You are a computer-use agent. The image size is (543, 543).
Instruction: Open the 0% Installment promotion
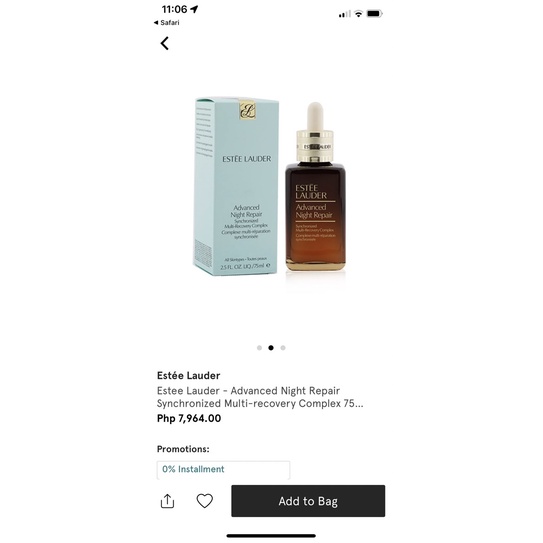tap(223, 470)
